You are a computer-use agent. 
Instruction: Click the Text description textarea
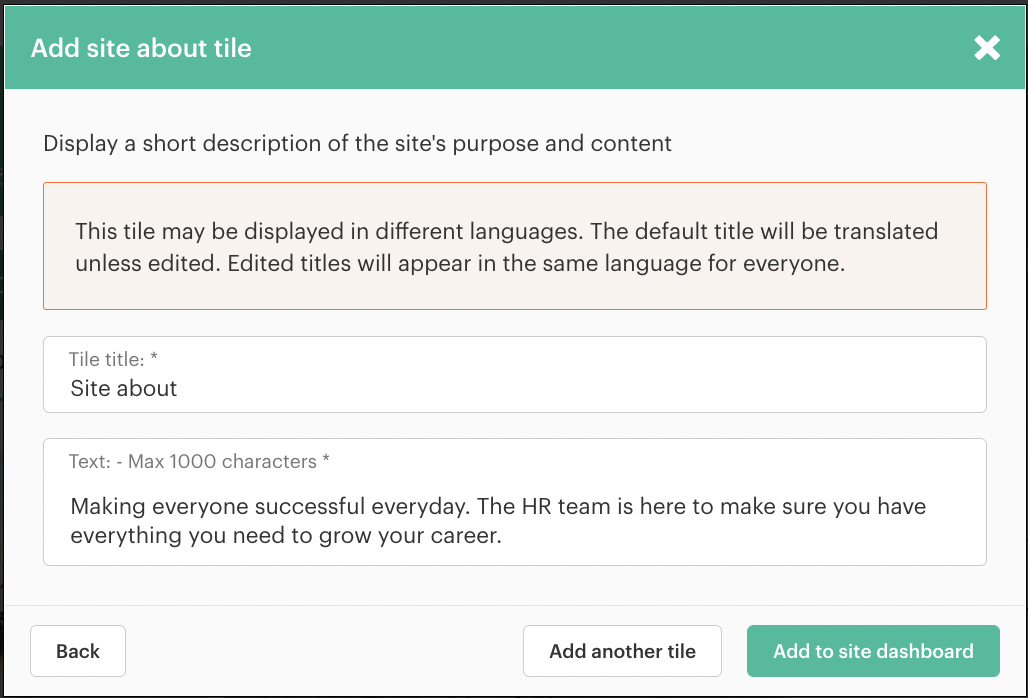(x=515, y=502)
